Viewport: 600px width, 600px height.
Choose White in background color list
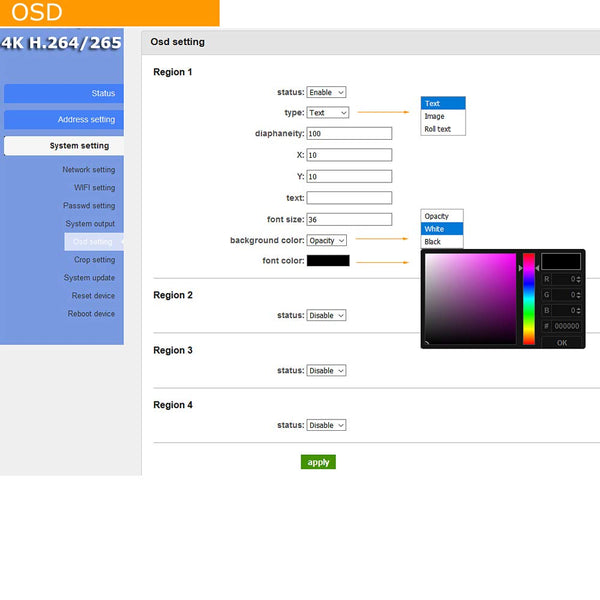point(434,229)
